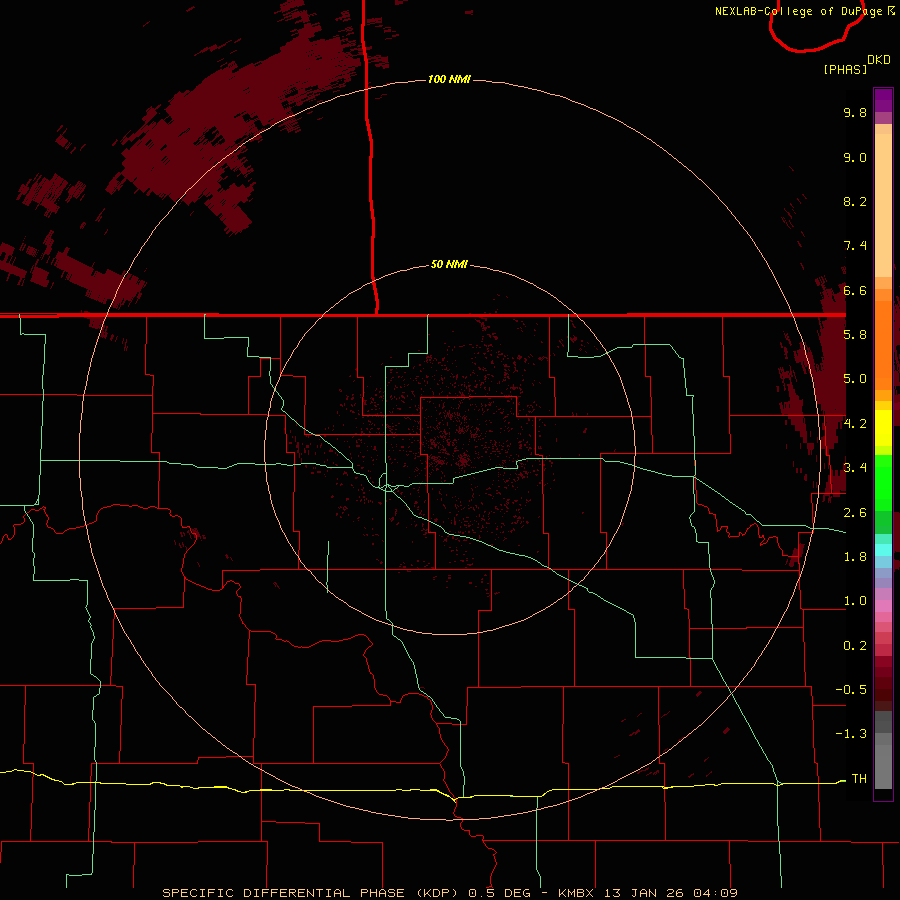Click the pink segment of the color bar
900x900 pixels.
883,606
